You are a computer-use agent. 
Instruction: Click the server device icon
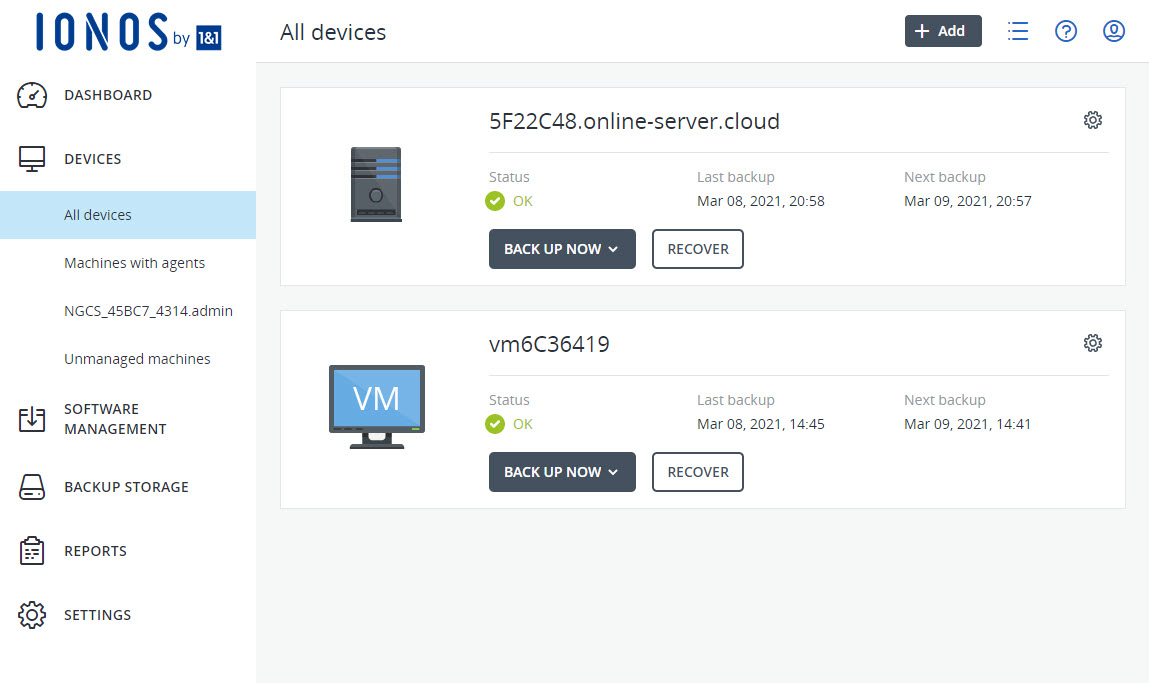click(x=376, y=184)
